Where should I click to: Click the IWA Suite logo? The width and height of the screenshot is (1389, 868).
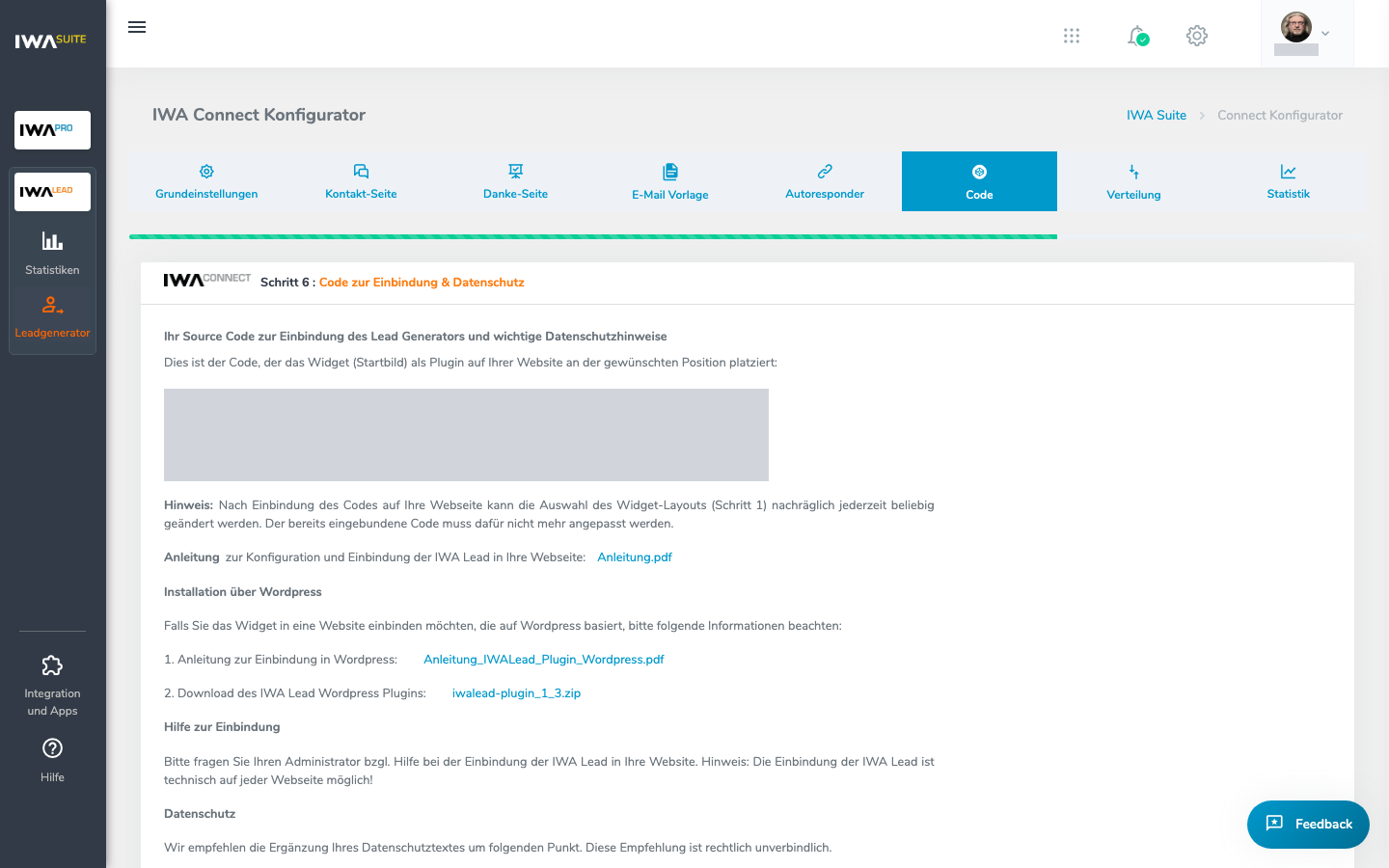click(51, 41)
